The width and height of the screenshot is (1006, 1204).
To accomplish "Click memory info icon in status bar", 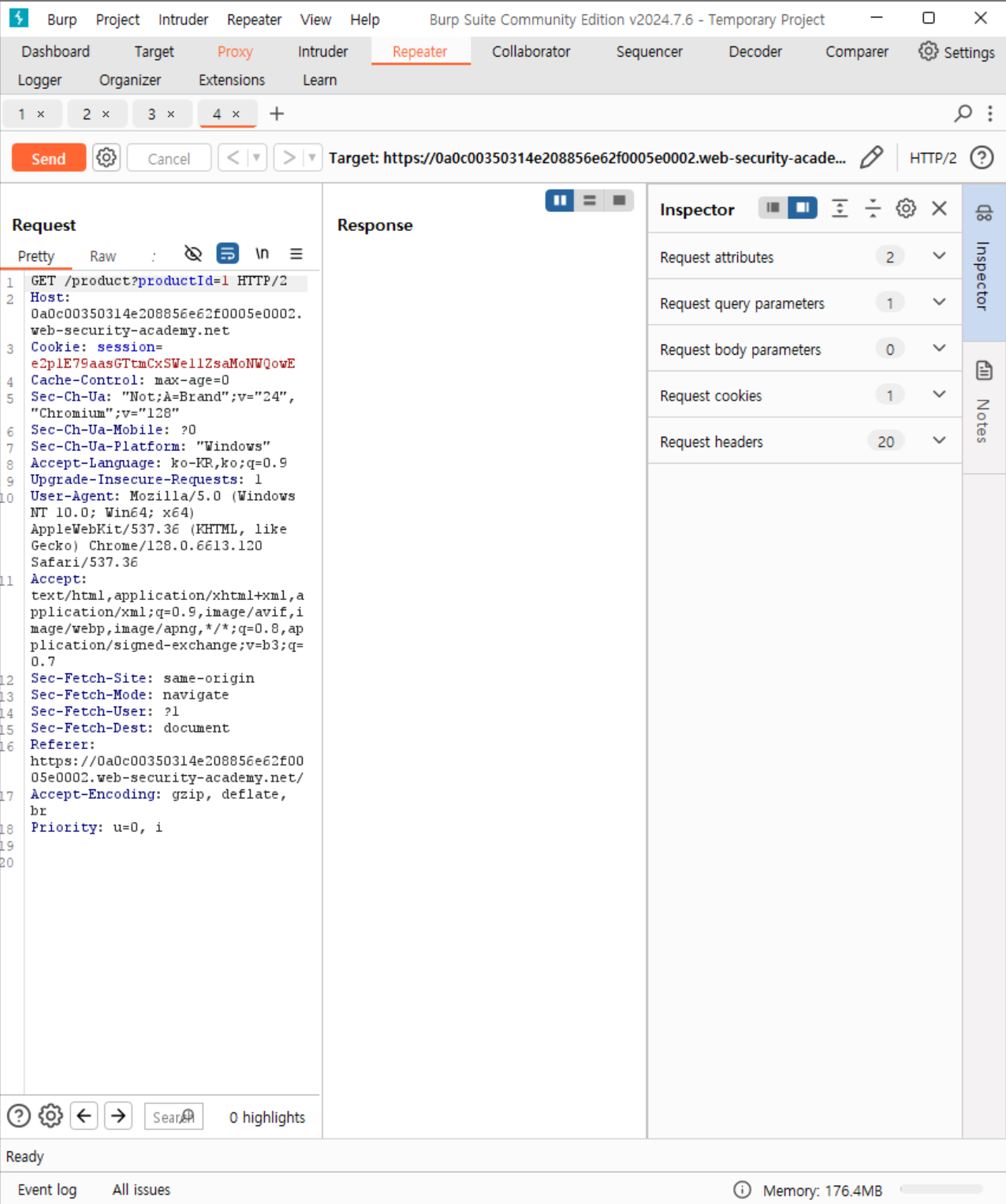I will coord(742,1190).
